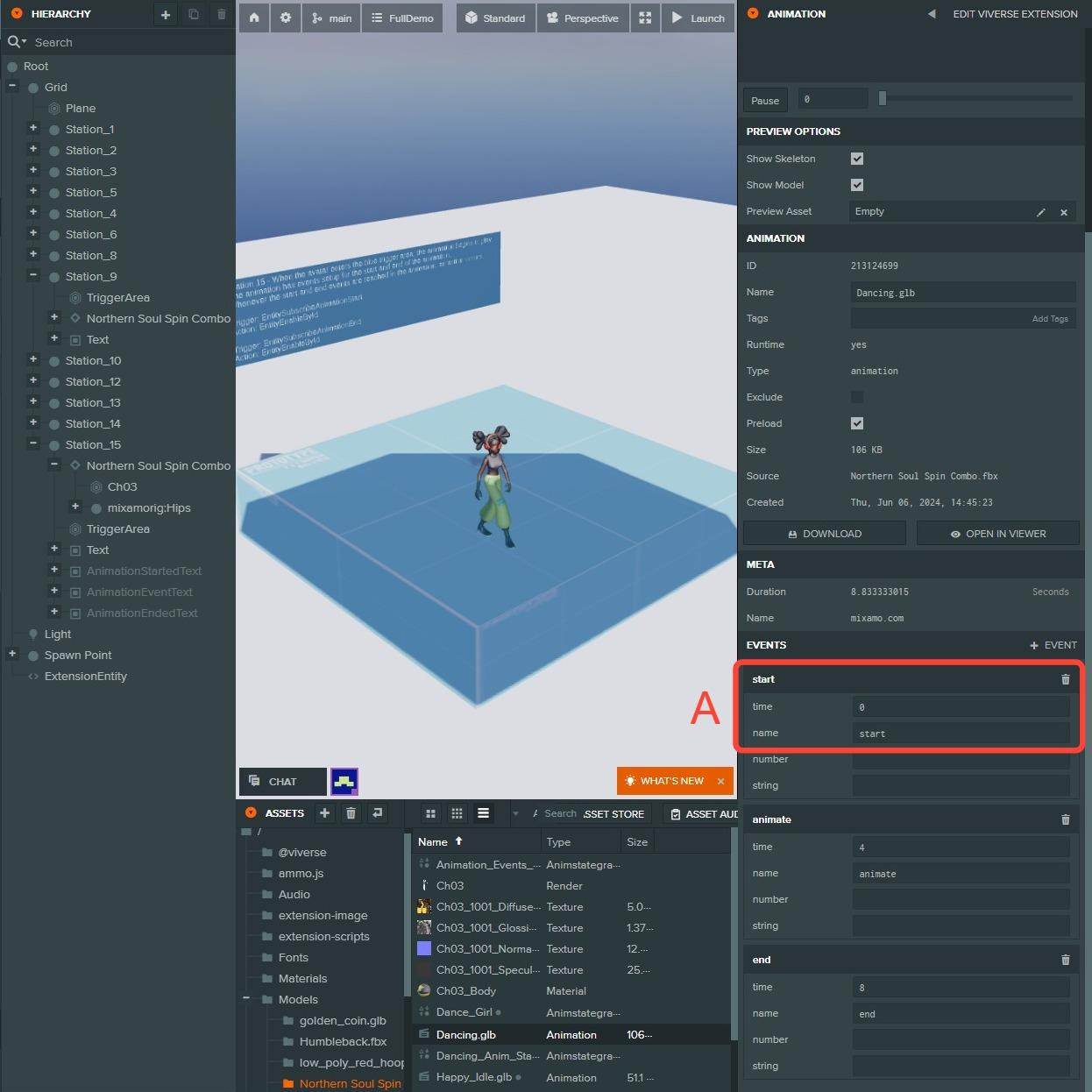
Task: Click the animation timeline slider handle
Action: (x=883, y=99)
